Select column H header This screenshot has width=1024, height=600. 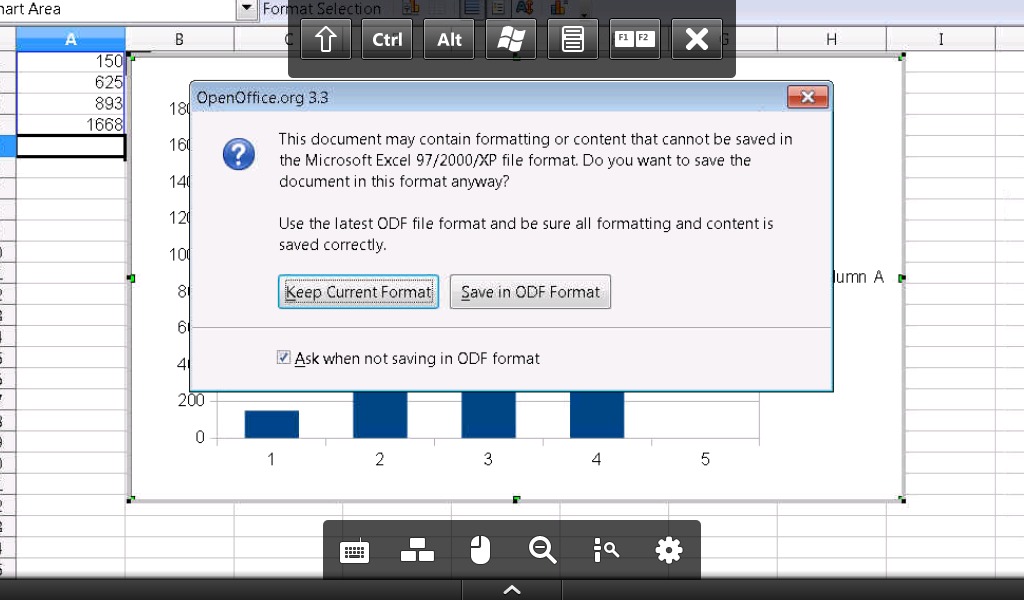[x=831, y=39]
